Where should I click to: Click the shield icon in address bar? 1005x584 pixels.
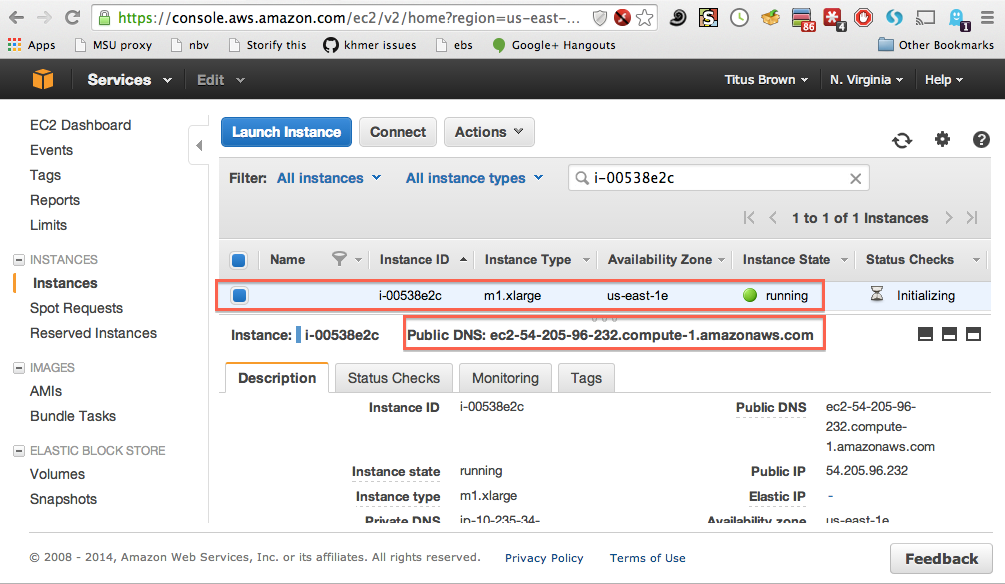click(x=599, y=18)
